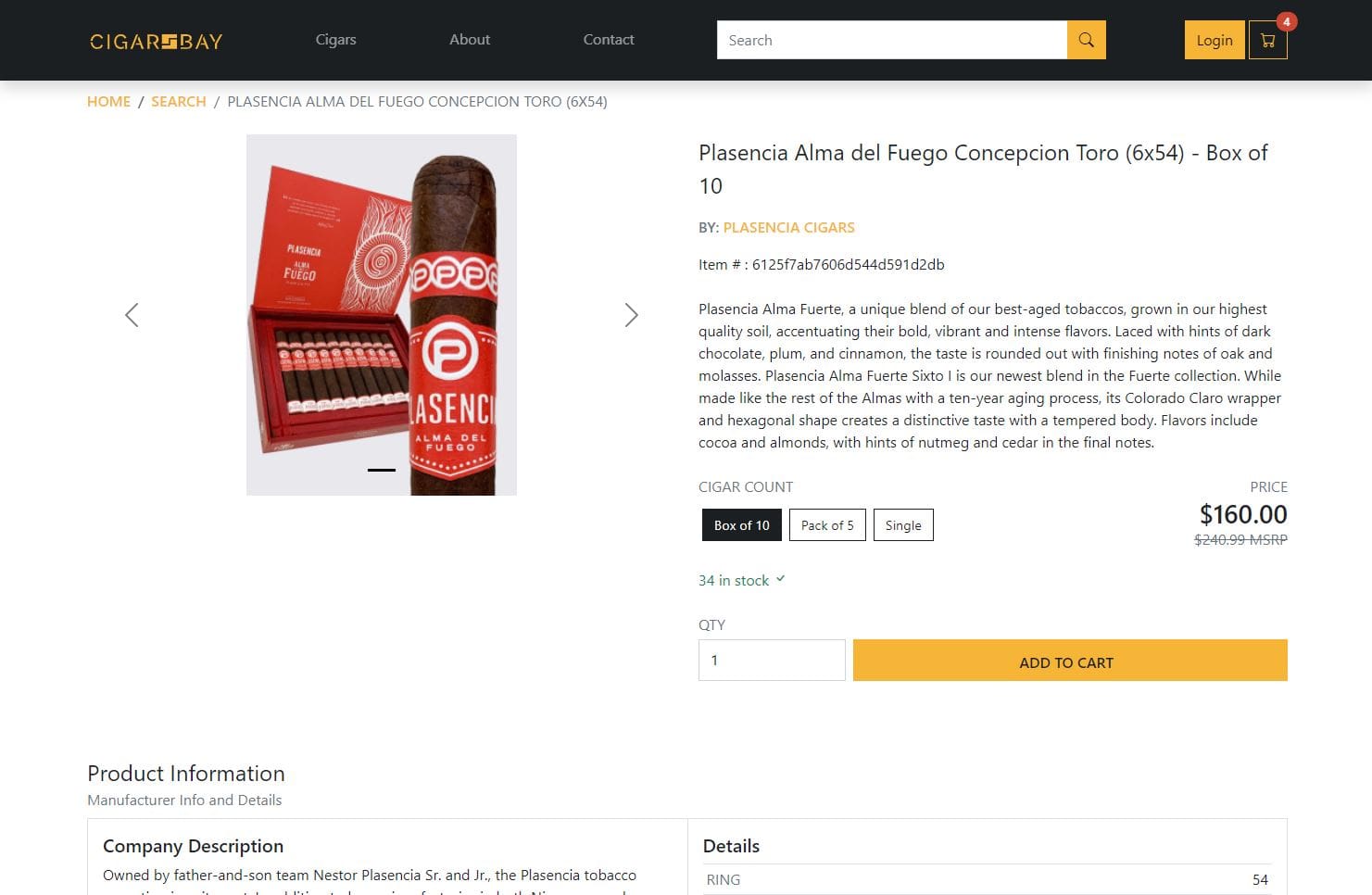Click the CigarBay logo
The image size is (1372, 895).
point(156,41)
